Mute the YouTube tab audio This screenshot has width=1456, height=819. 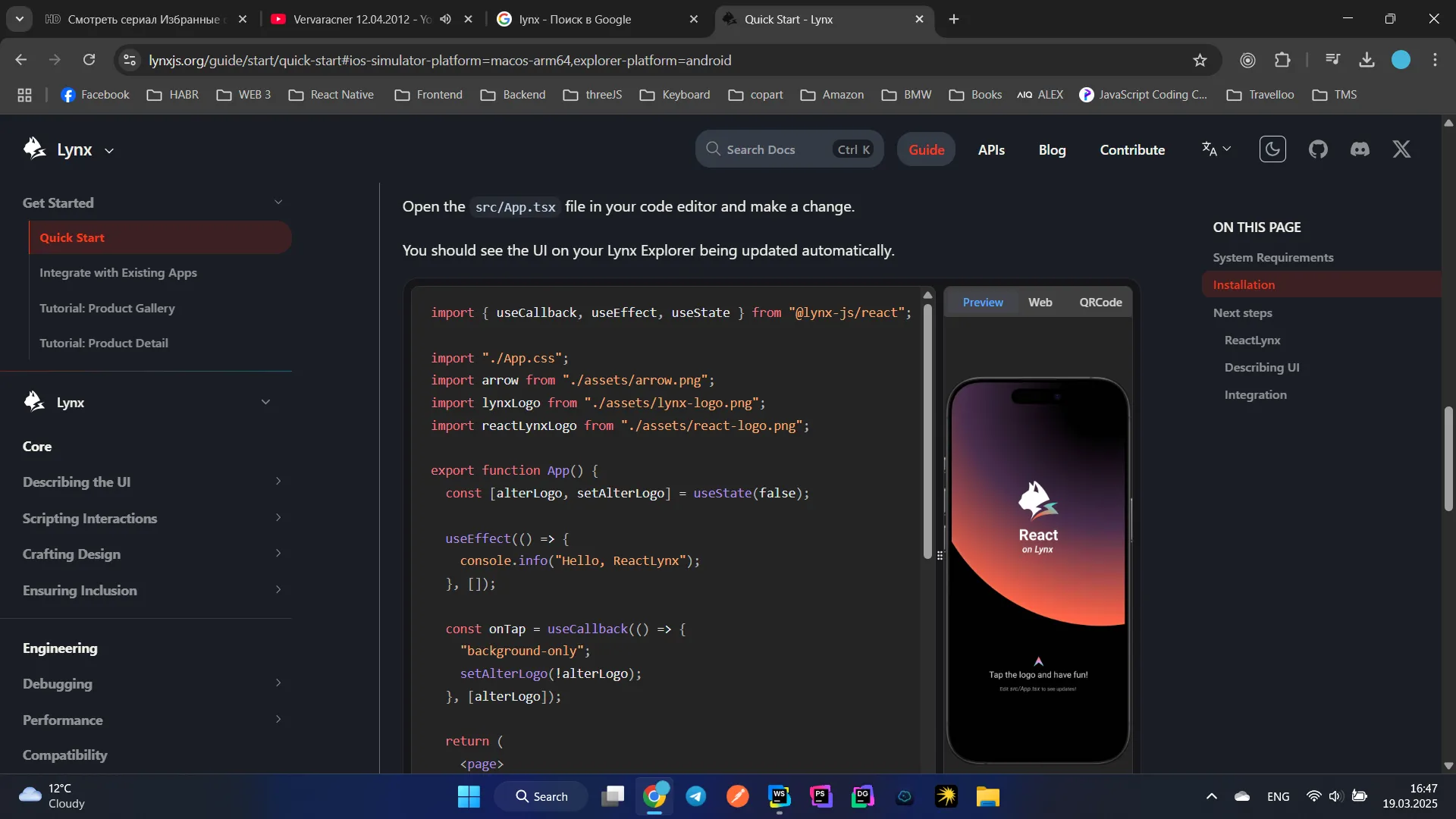coord(446,19)
